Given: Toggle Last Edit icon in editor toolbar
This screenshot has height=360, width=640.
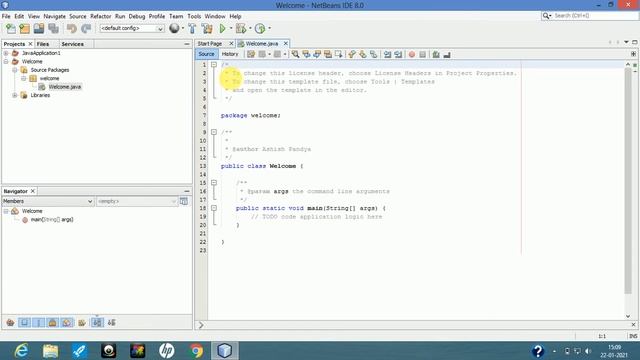Looking at the screenshot, I should pos(251,54).
